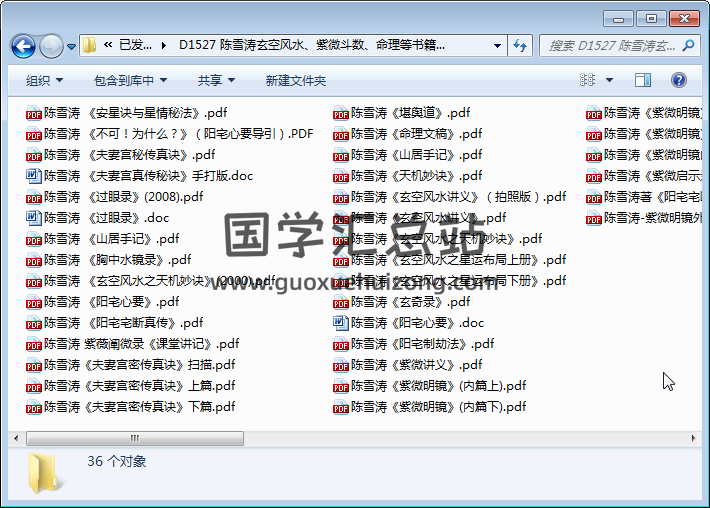Select Word icon of 《阳宅心要》.doc
Screen dimensions: 710x508
point(341,323)
